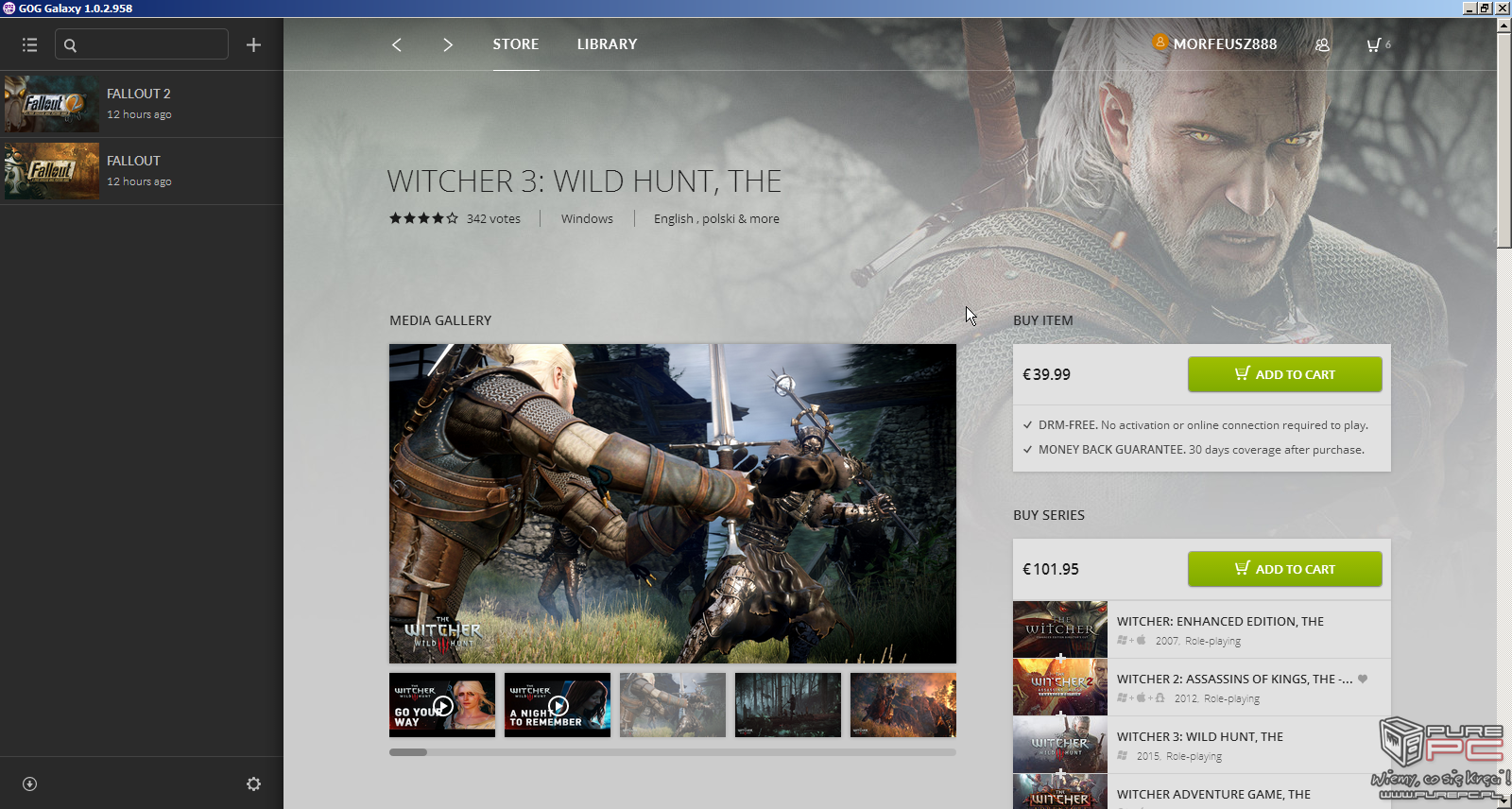Screen dimensions: 1512x809
Task: Open Witcher Adventure Game entry
Action: point(1202,792)
